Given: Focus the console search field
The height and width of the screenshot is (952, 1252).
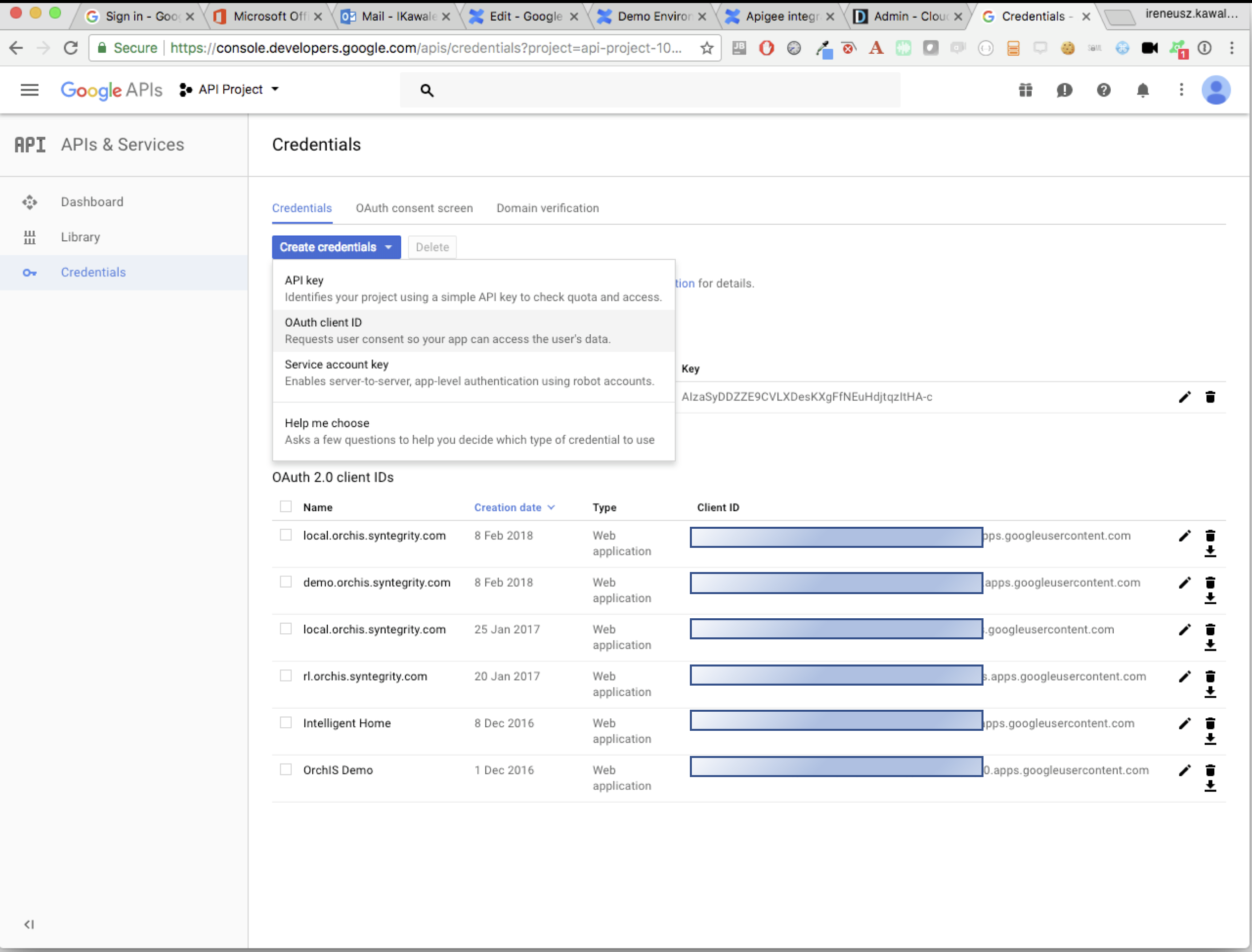Looking at the screenshot, I should click(x=650, y=90).
